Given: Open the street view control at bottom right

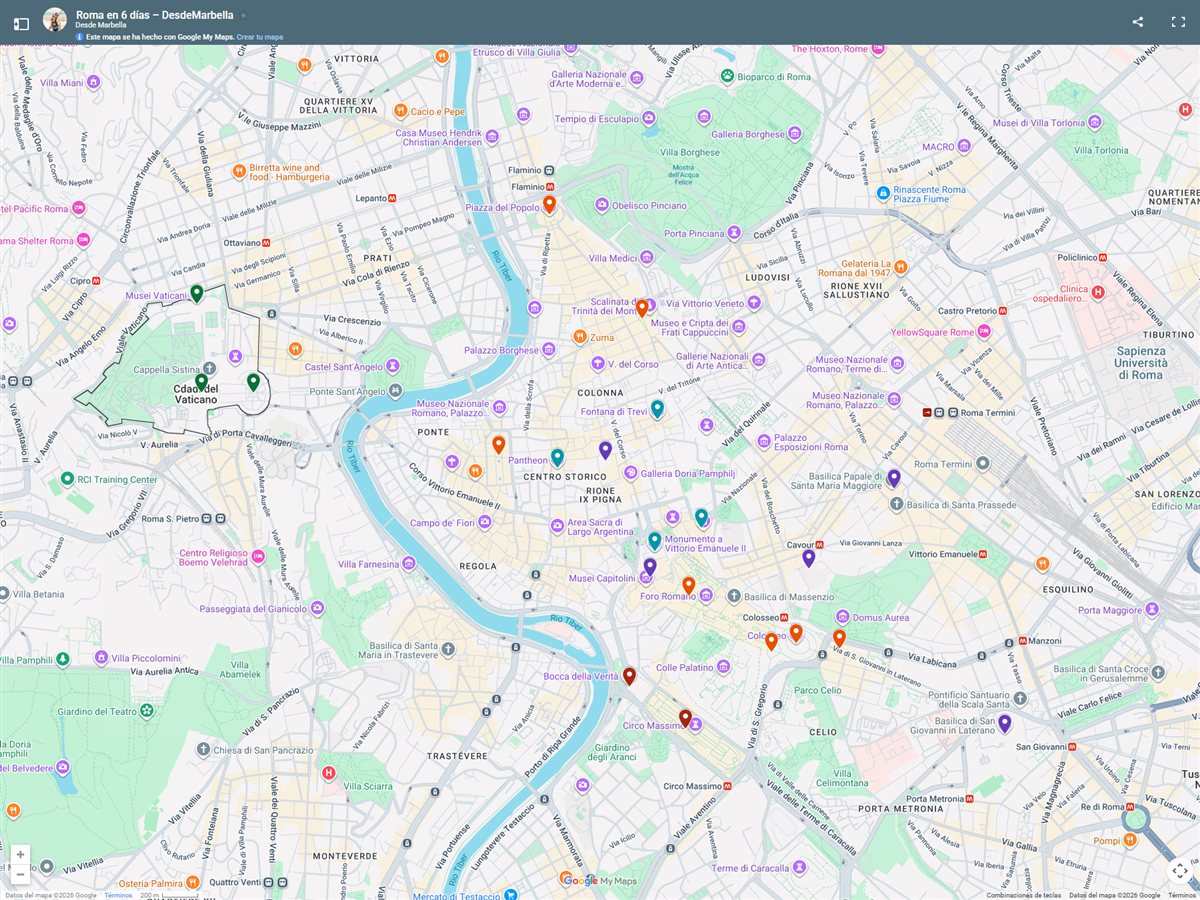Looking at the screenshot, I should click(1179, 871).
